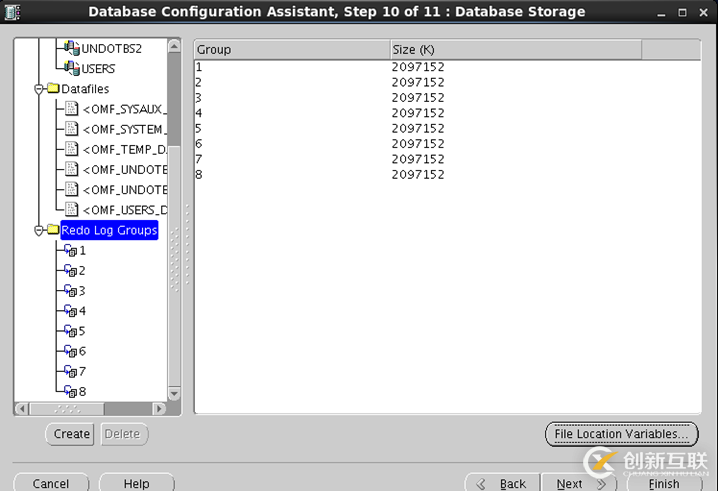This screenshot has height=491, width=718.
Task: Click Group 2 cell in the table
Action: tap(292, 82)
